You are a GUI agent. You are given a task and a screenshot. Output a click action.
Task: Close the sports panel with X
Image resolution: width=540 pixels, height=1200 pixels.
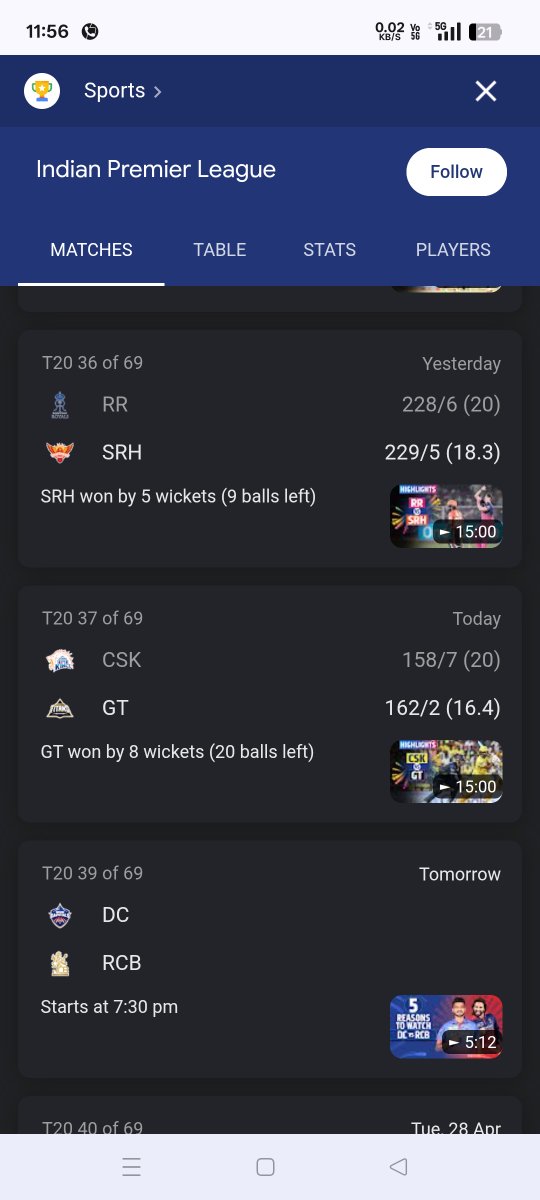tap(486, 91)
